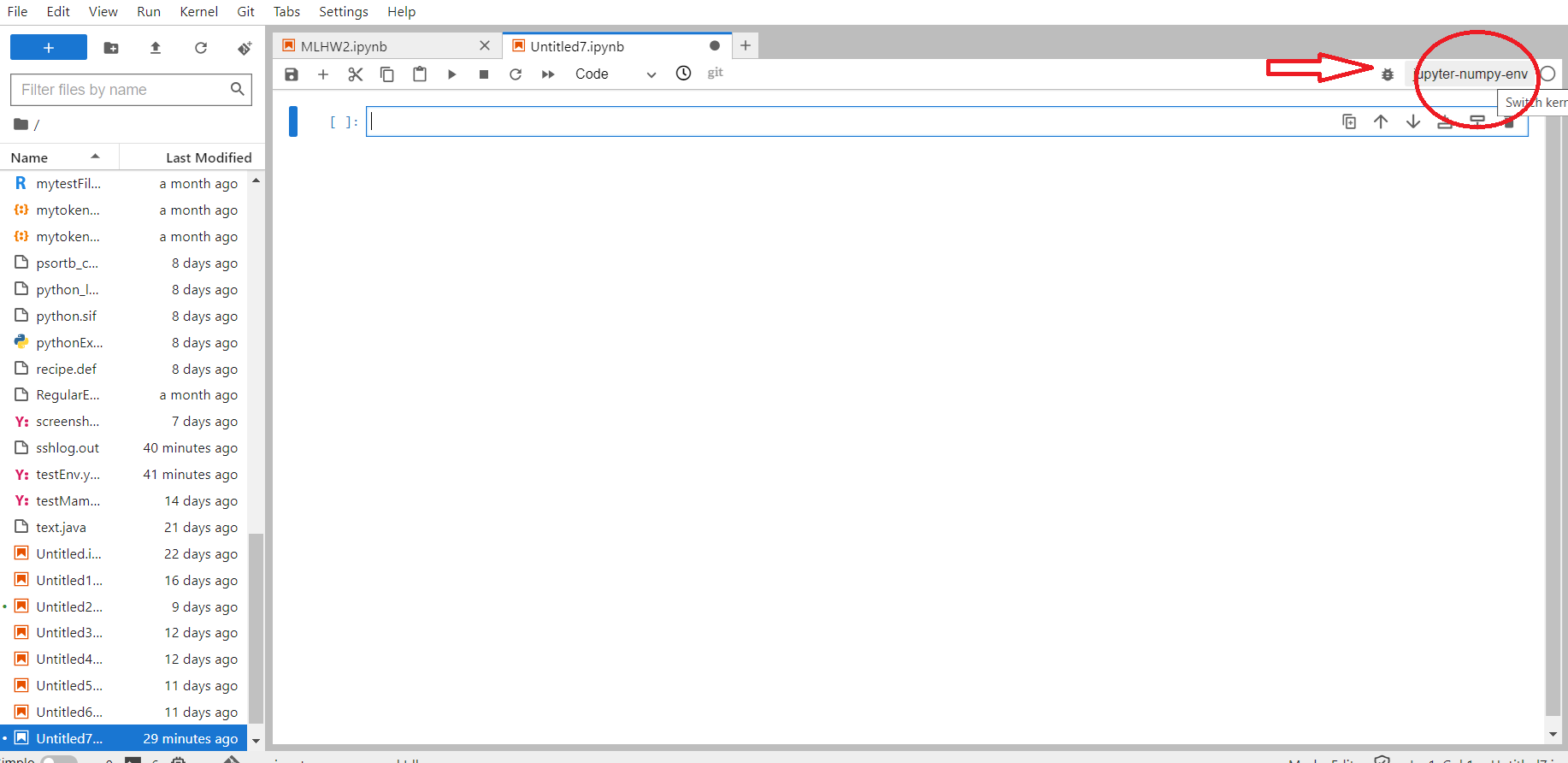Viewport: 1568px width, 763px height.
Task: Select the mytestFil... R file
Action: coord(124,184)
